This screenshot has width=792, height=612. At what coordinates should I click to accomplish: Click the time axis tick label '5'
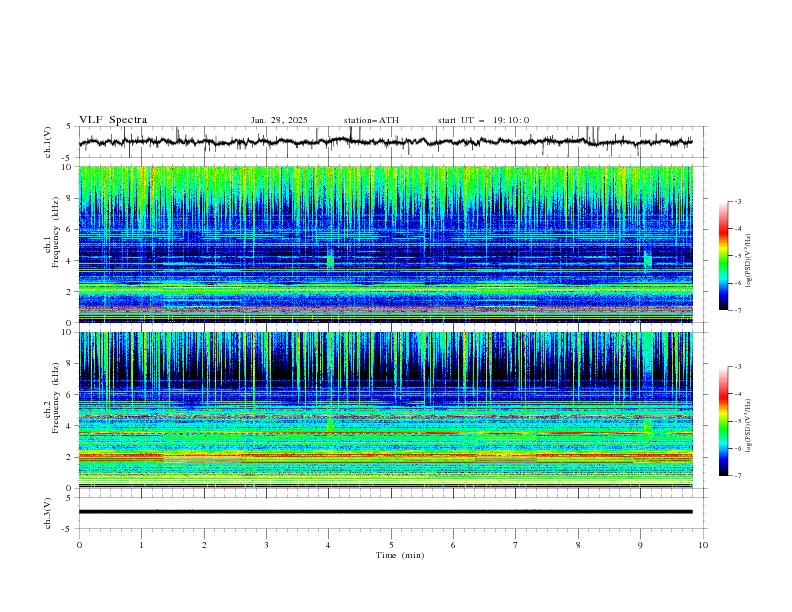coord(391,545)
